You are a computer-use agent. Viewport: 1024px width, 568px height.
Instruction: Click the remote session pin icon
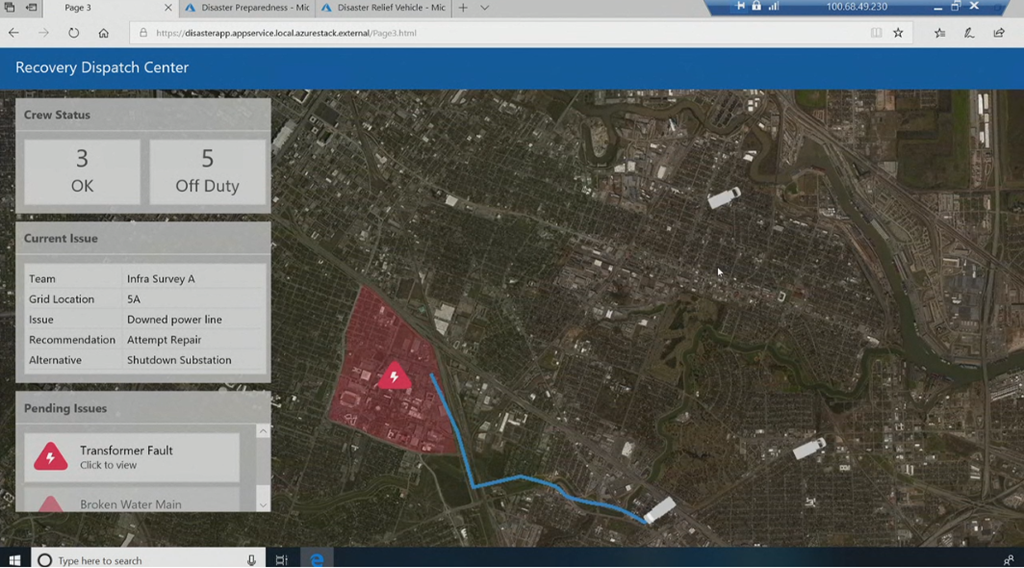(x=740, y=7)
